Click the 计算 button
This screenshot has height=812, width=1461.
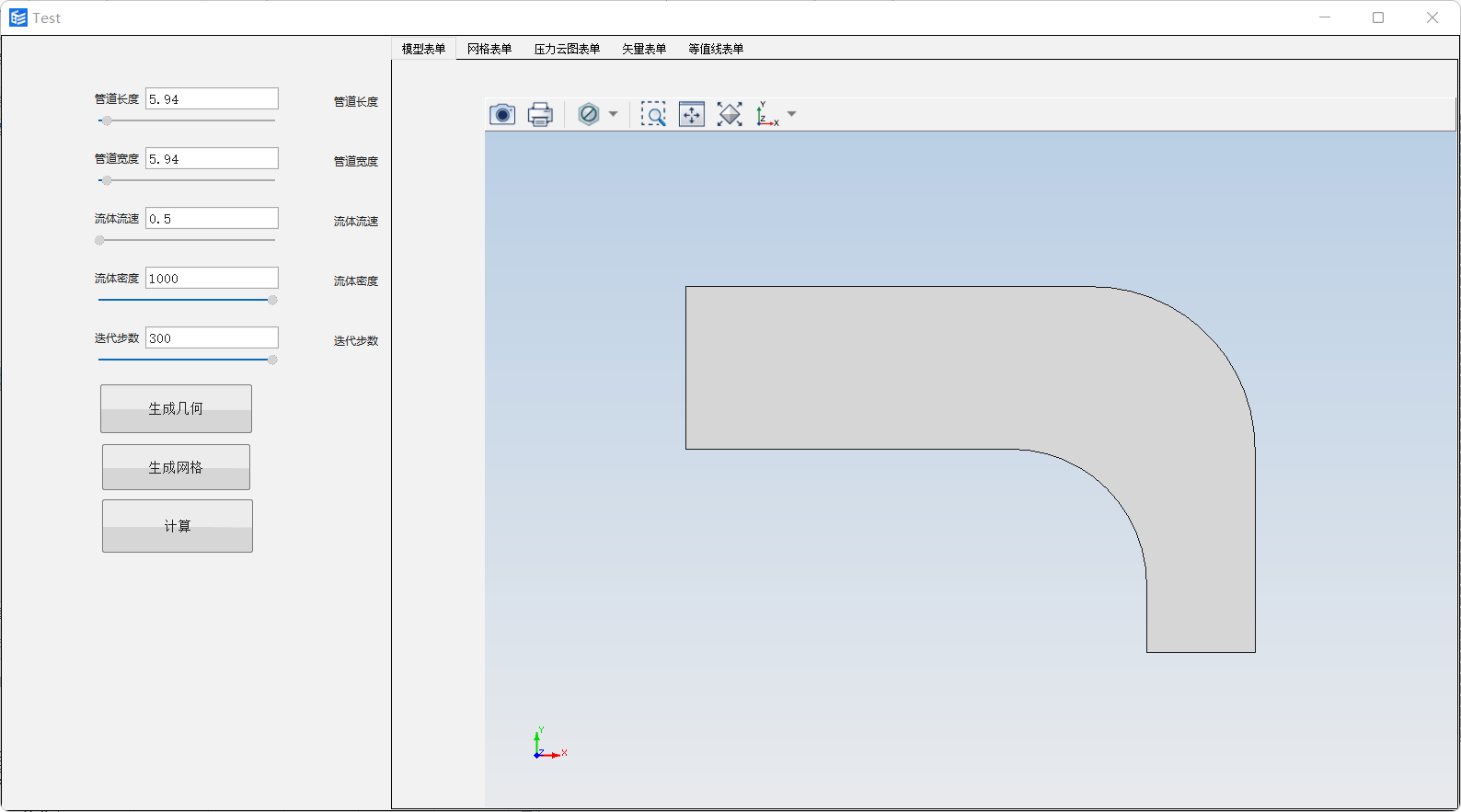tap(178, 526)
